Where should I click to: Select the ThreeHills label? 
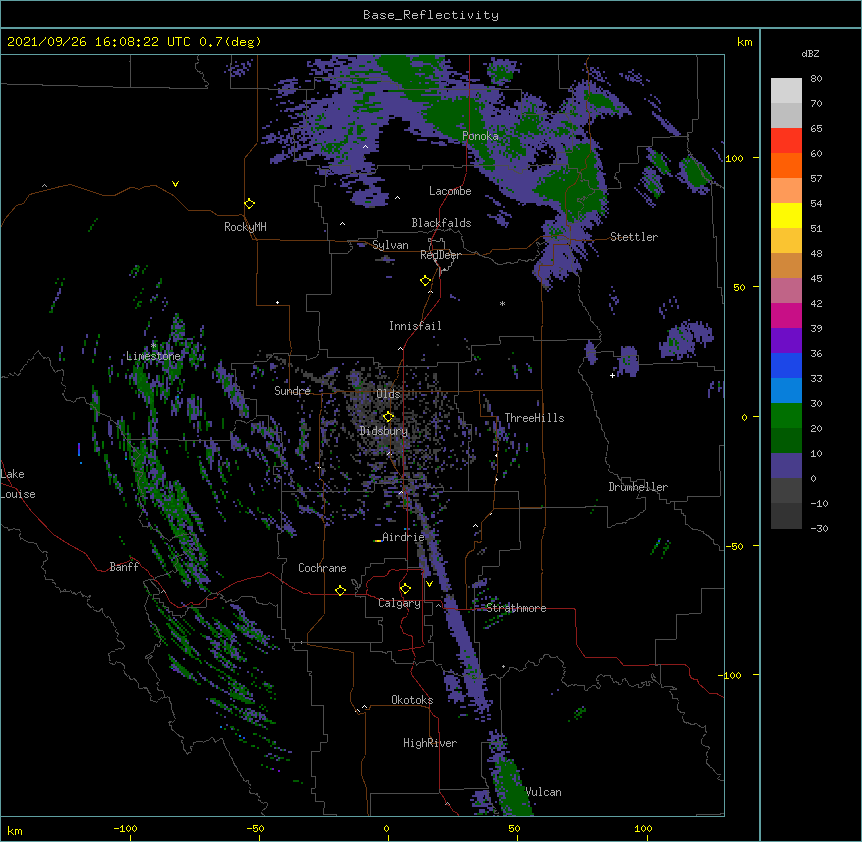534,418
